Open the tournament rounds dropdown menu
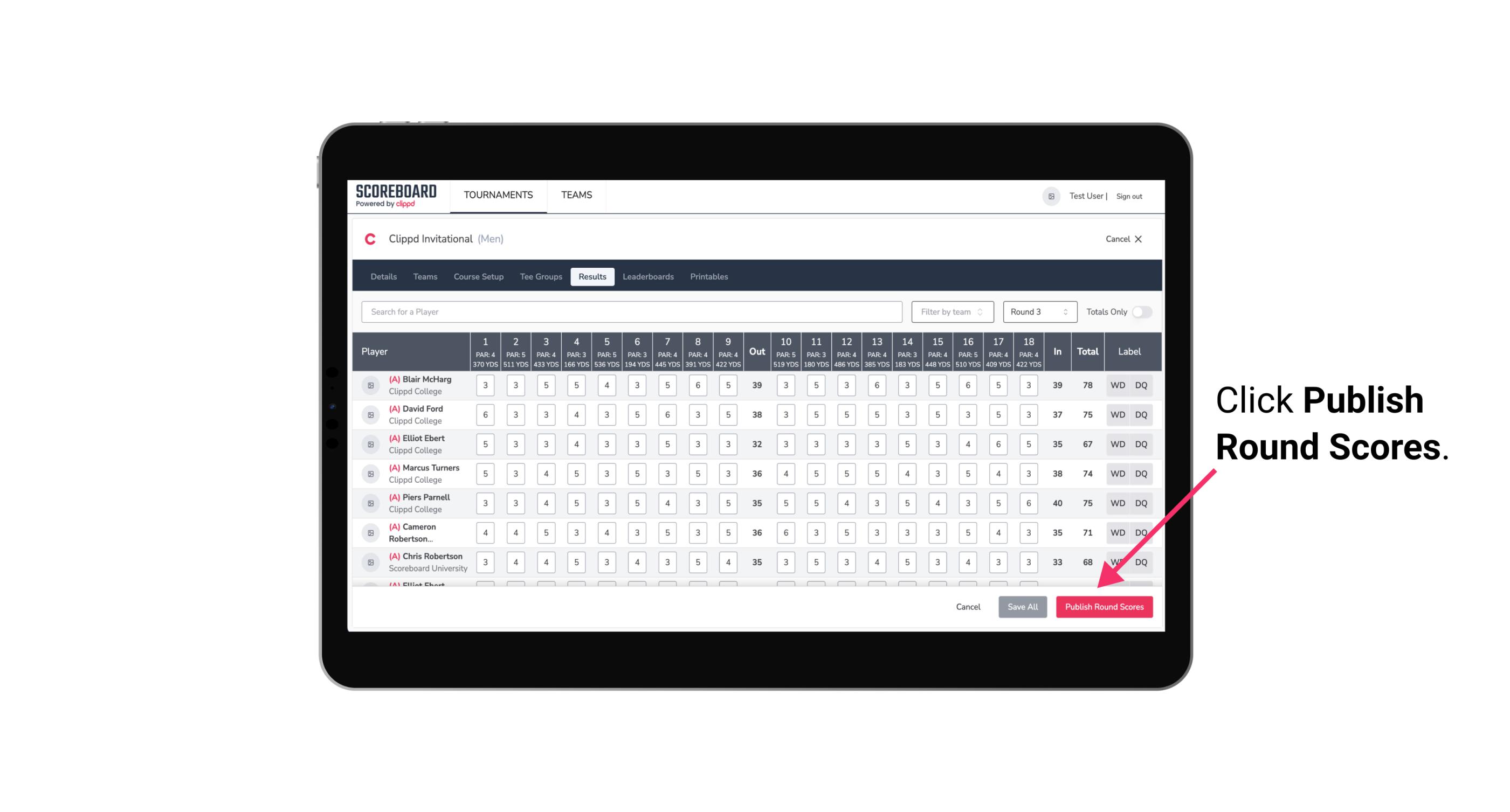Screen dimensions: 1510x812 pos(1037,312)
